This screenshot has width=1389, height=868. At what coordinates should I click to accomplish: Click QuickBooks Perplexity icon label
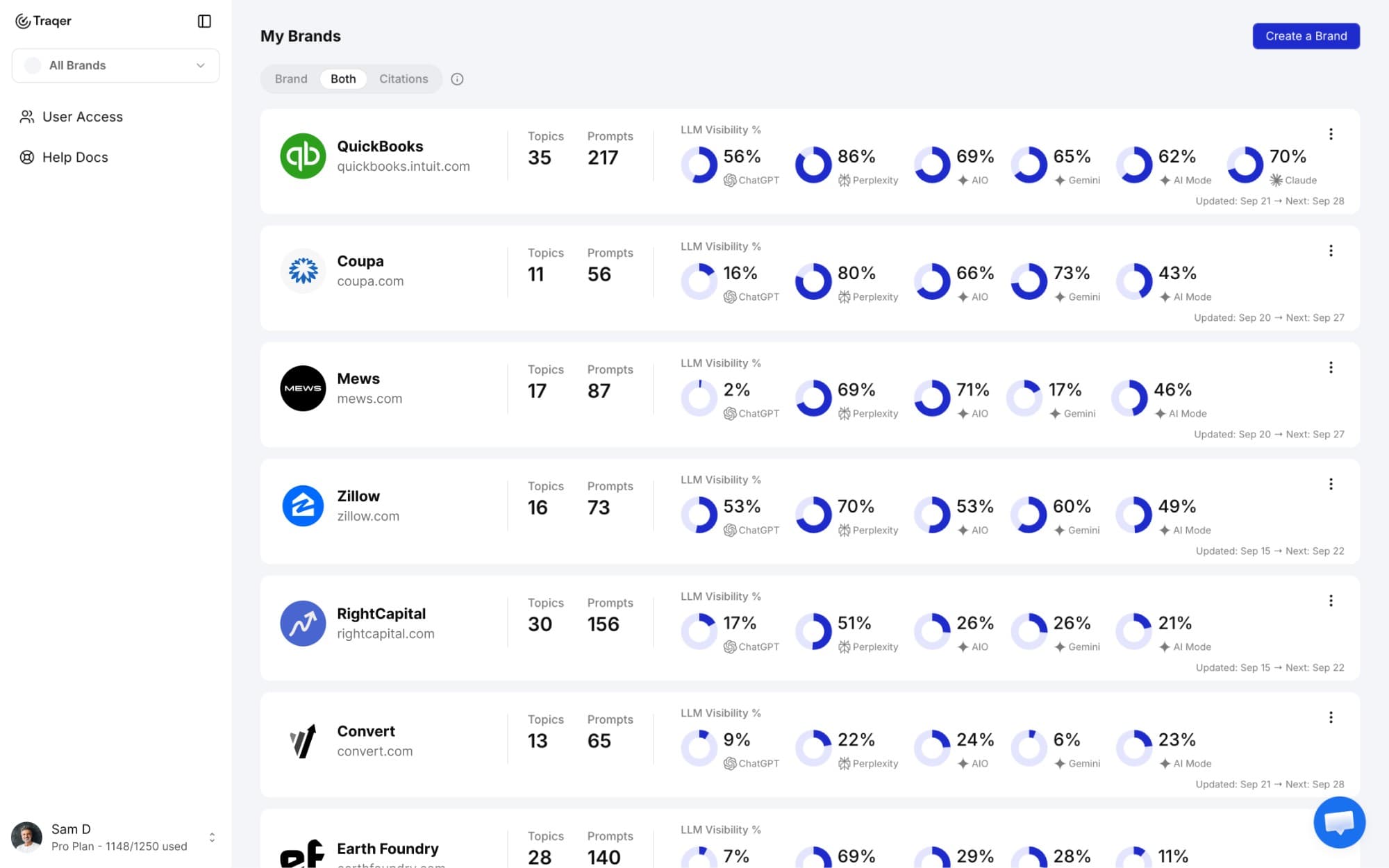867,181
